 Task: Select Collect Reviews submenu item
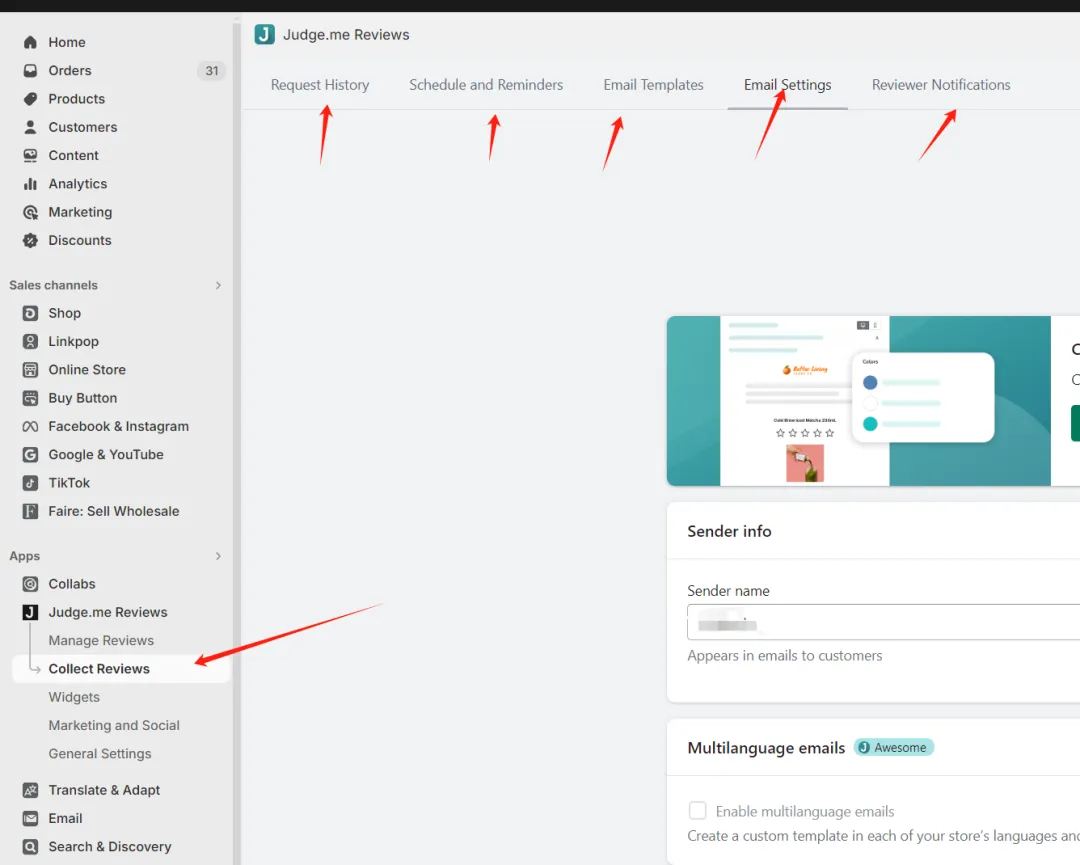pos(99,669)
